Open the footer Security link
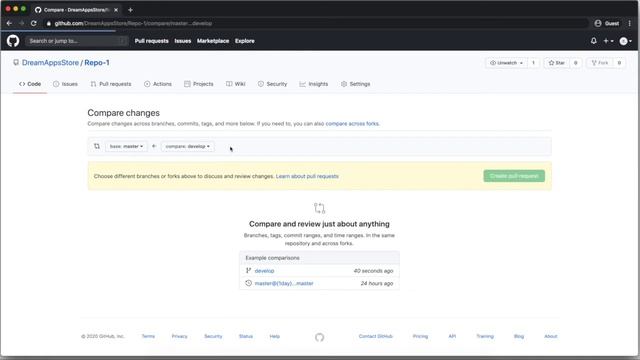 click(213, 336)
